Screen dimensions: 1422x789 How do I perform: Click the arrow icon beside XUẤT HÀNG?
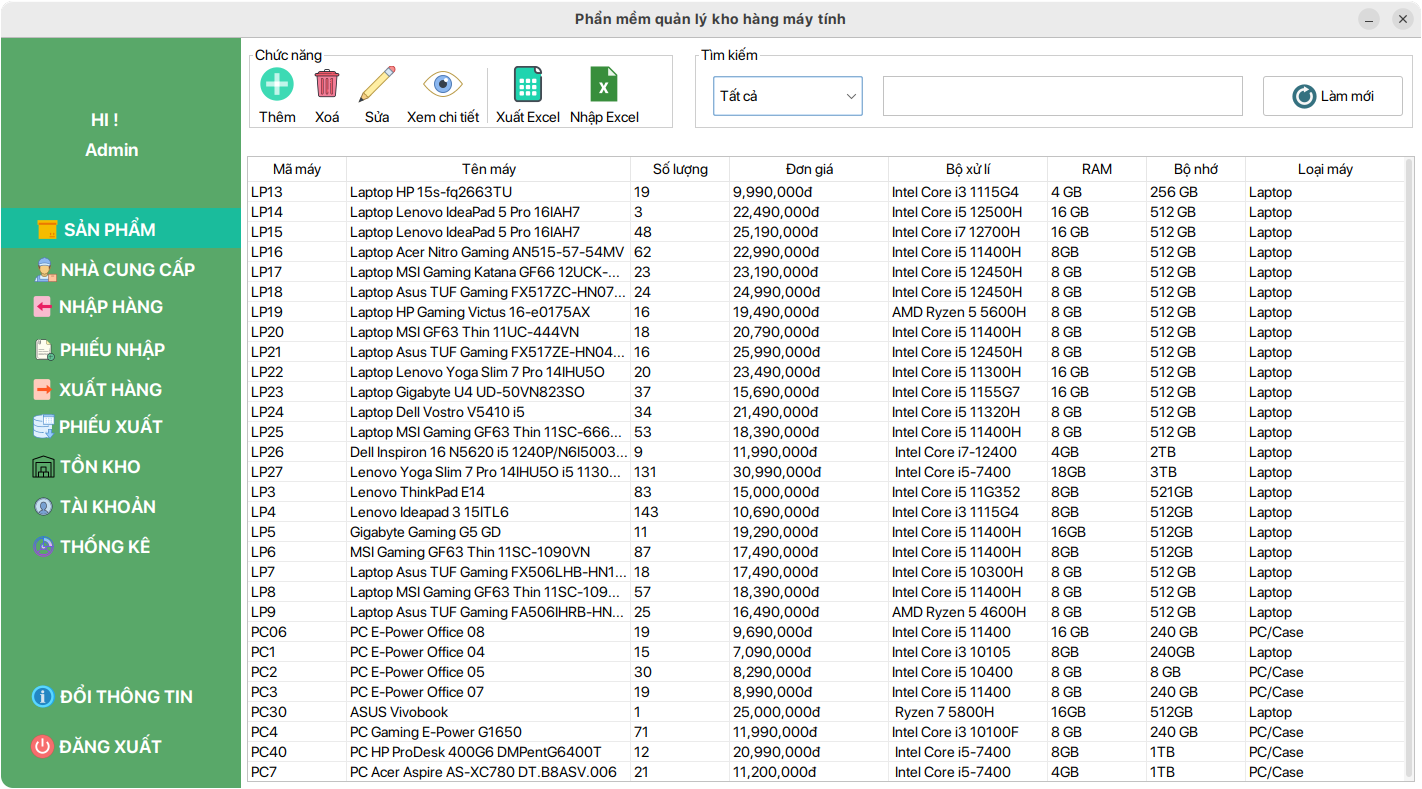(x=43, y=389)
